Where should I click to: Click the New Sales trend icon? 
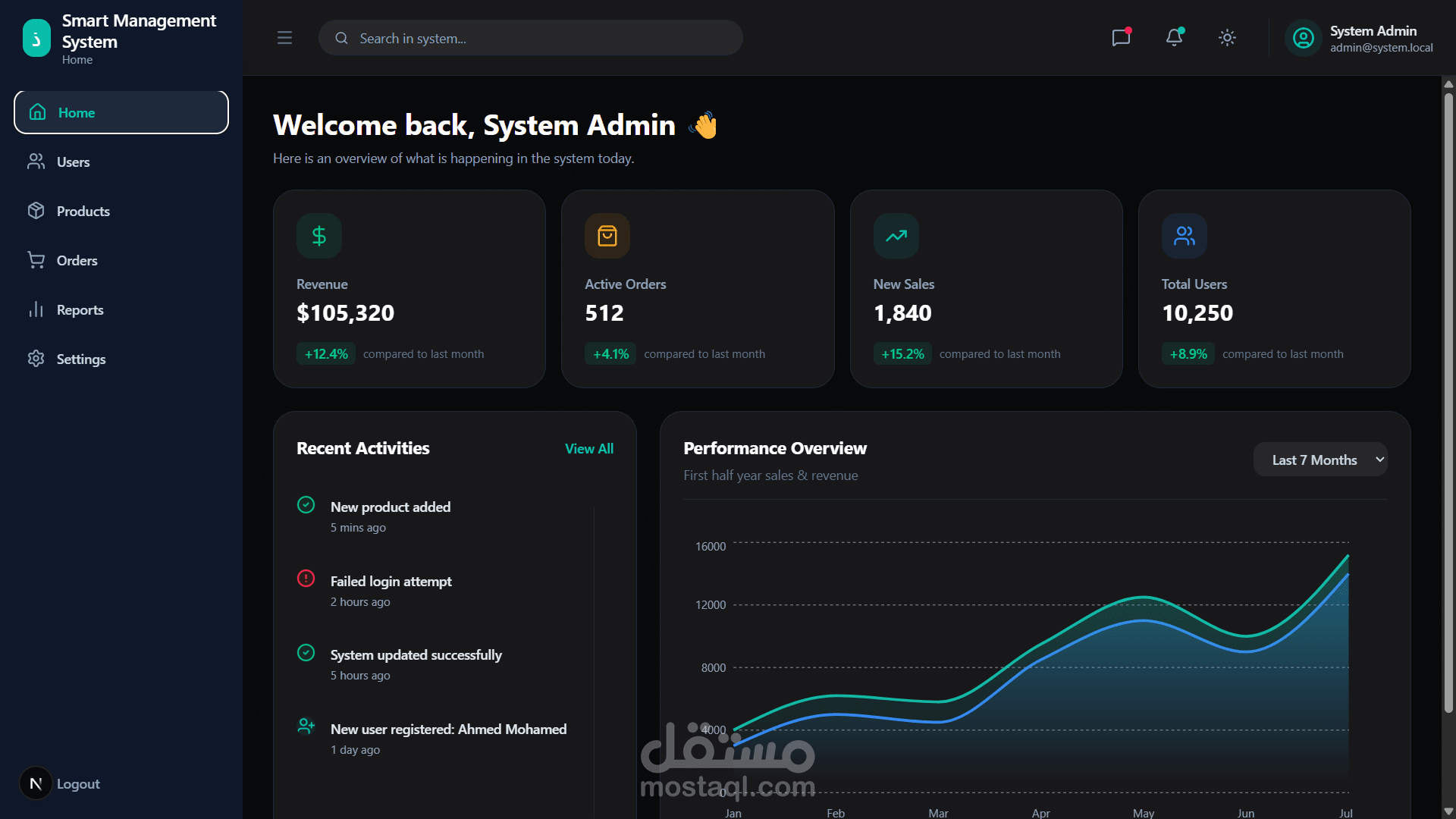pyautogui.click(x=896, y=236)
